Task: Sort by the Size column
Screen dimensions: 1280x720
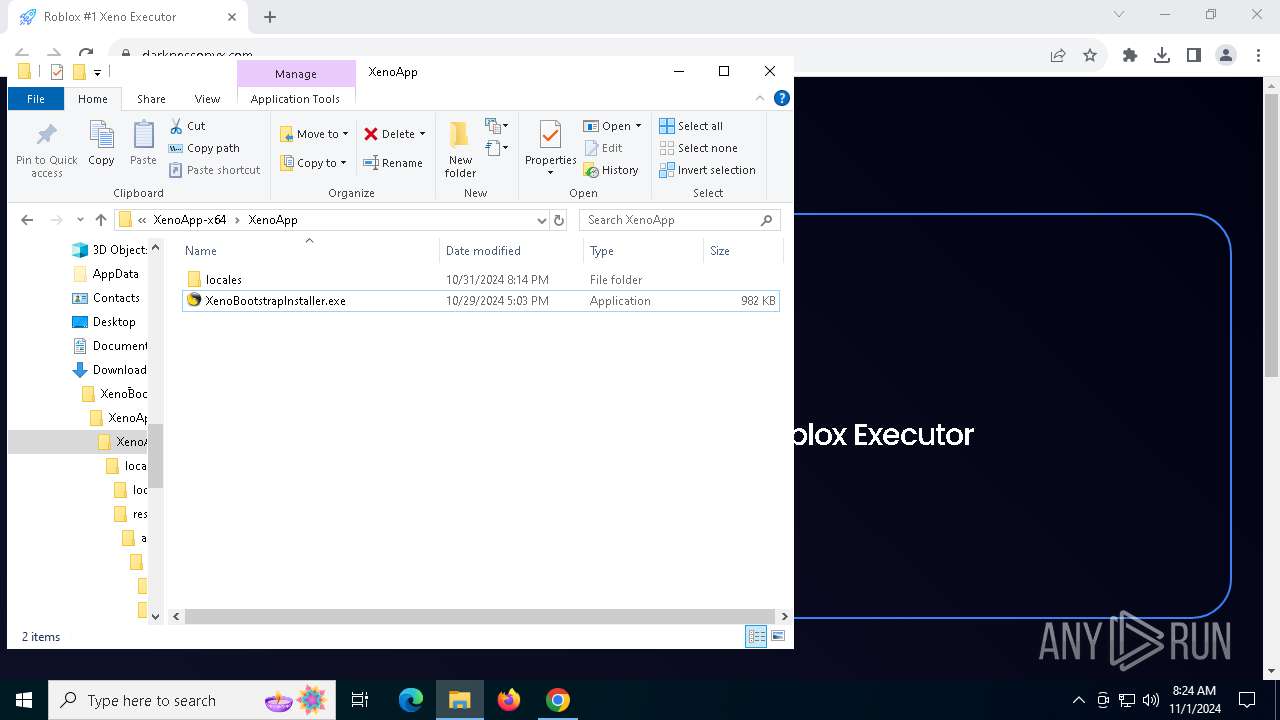Action: (x=743, y=251)
